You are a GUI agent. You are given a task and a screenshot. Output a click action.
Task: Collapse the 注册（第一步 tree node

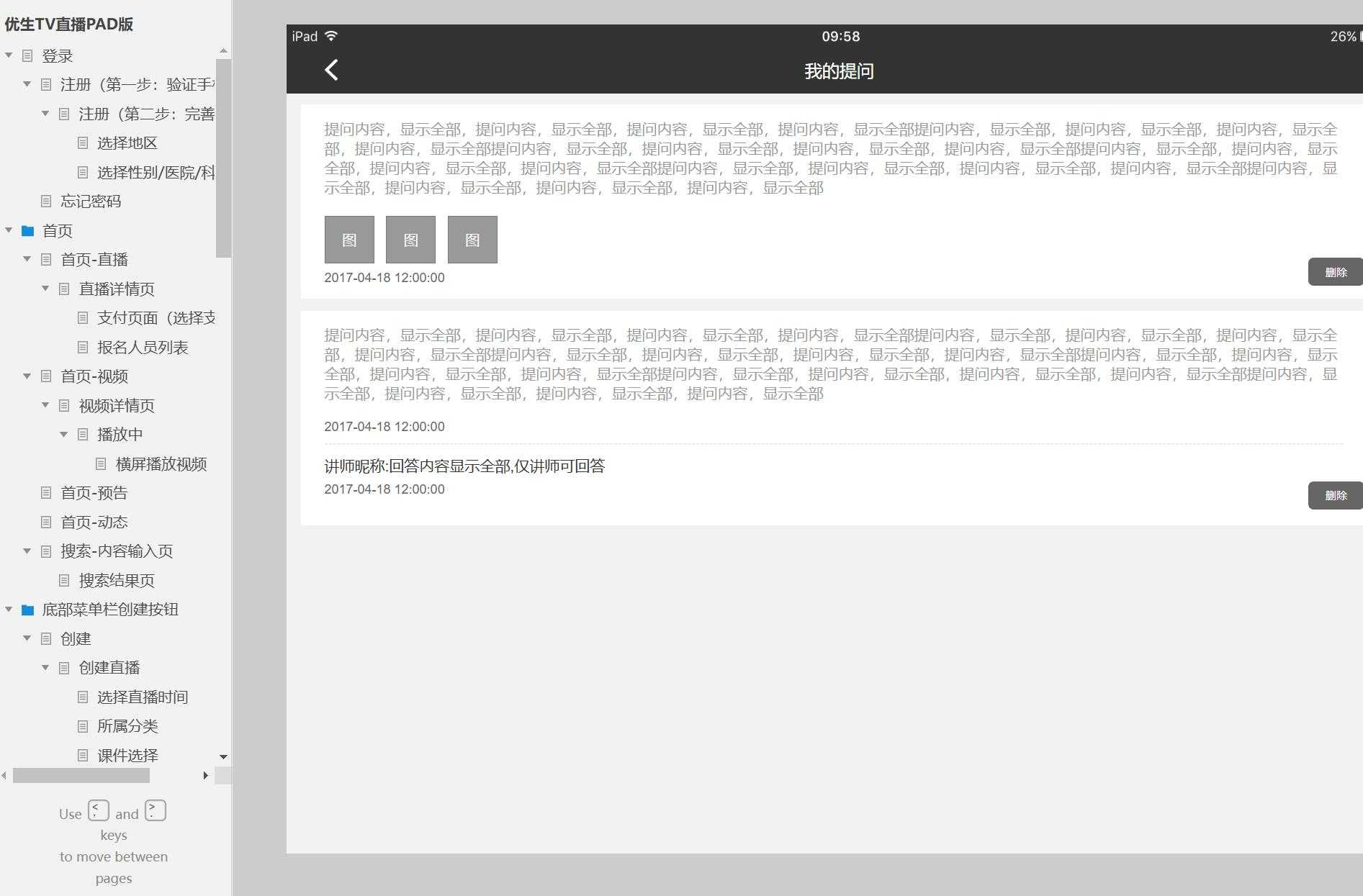click(x=27, y=84)
